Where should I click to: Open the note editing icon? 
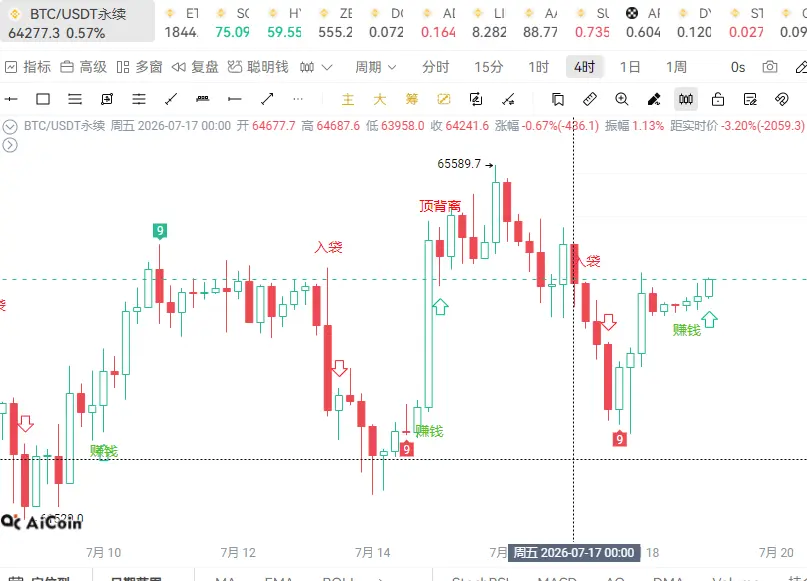[x=750, y=99]
